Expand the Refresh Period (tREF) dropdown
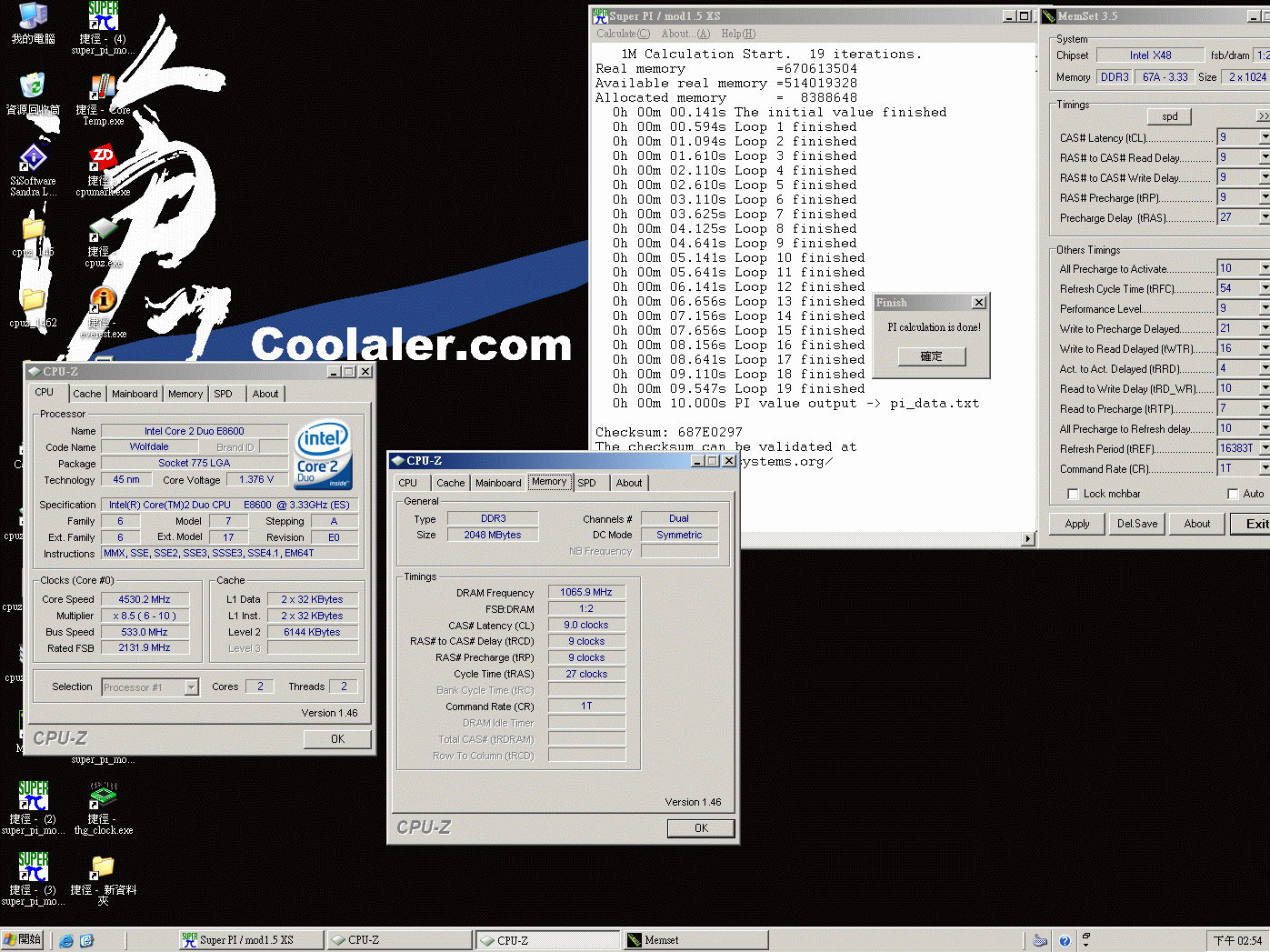This screenshot has height=952, width=1270. tap(1265, 448)
